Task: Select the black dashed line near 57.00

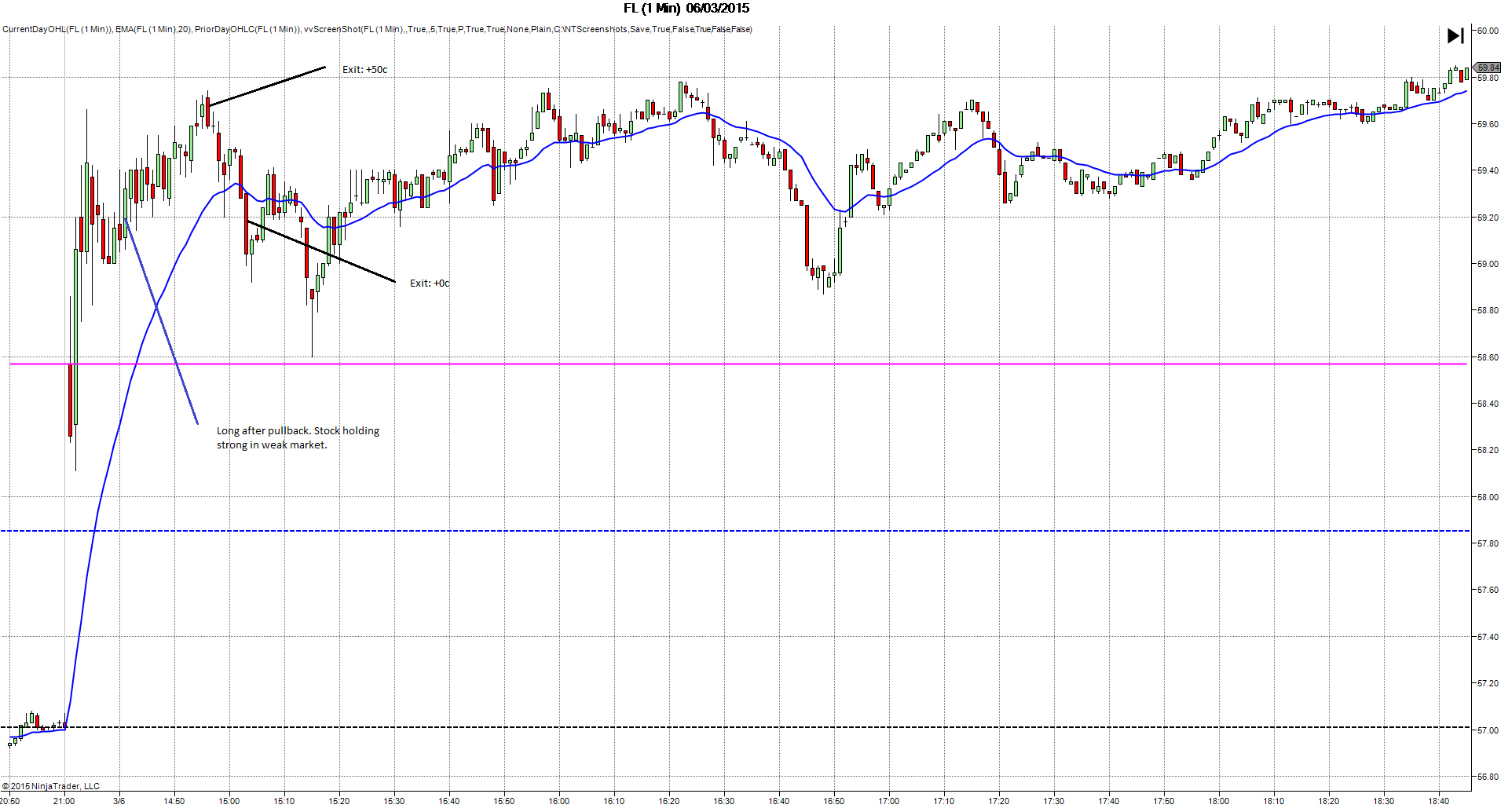Action: tap(735, 727)
